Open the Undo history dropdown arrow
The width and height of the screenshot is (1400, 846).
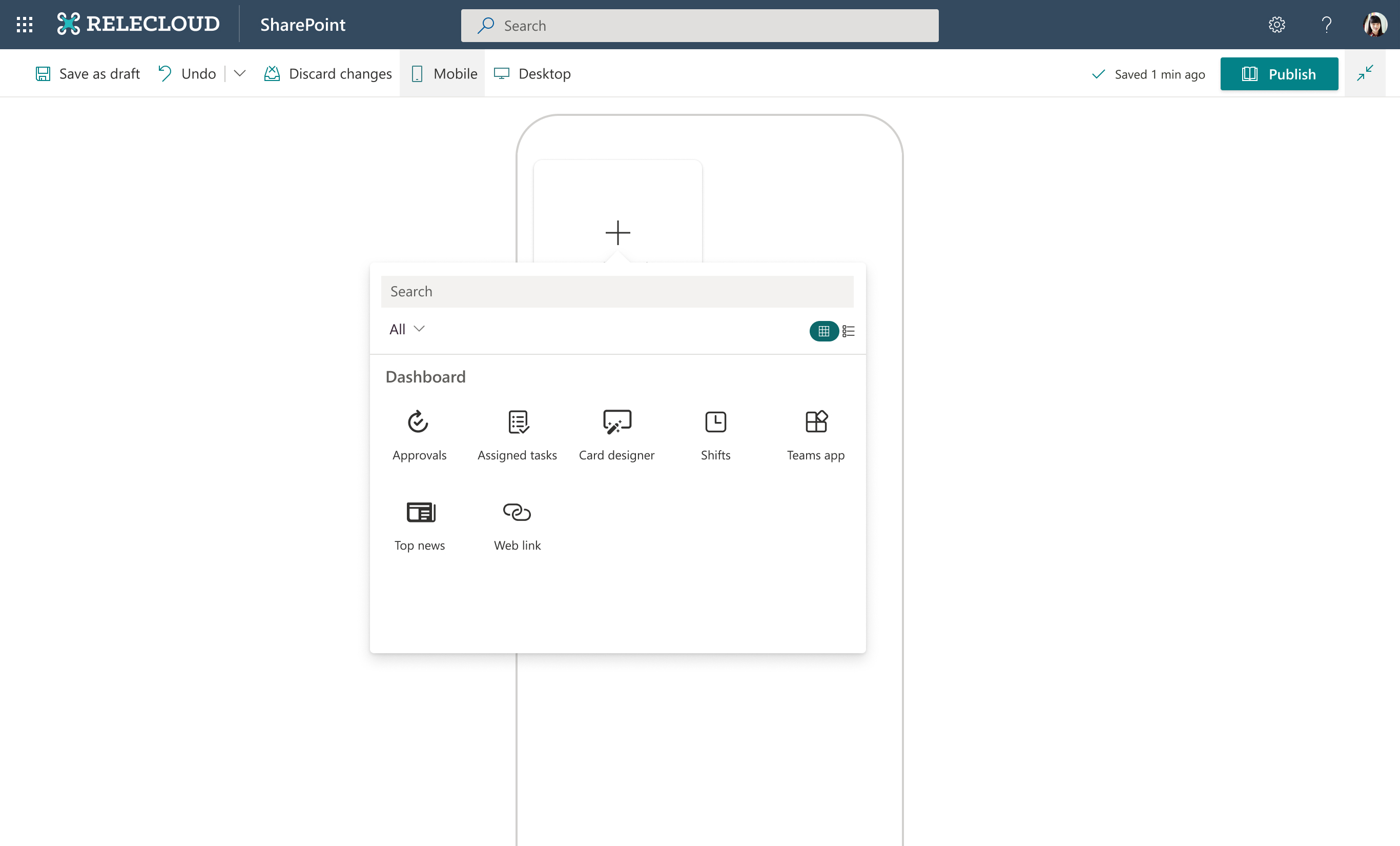click(240, 73)
